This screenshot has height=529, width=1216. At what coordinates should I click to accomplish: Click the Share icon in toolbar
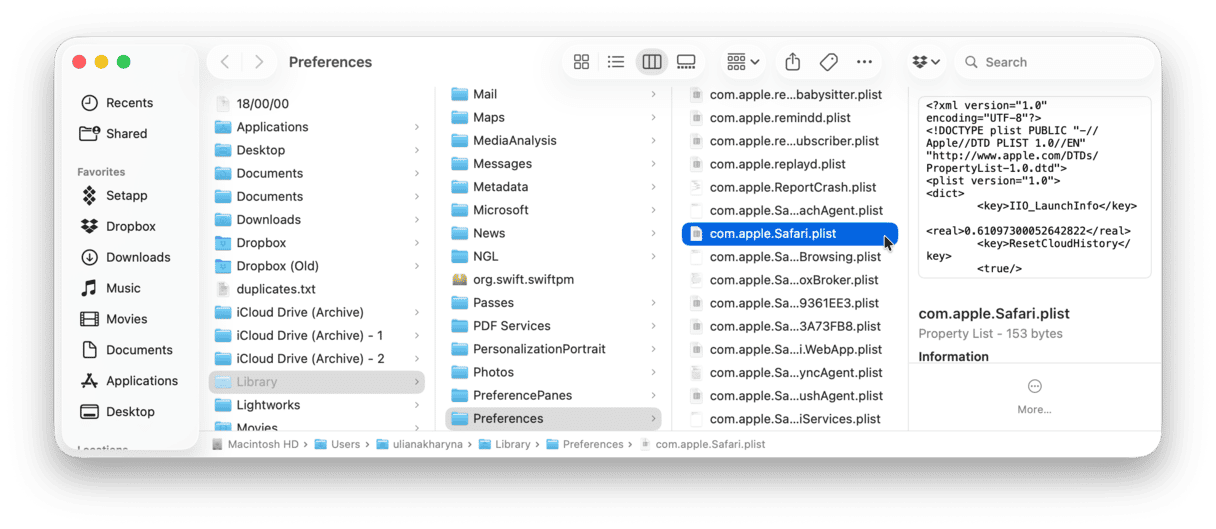(x=792, y=62)
